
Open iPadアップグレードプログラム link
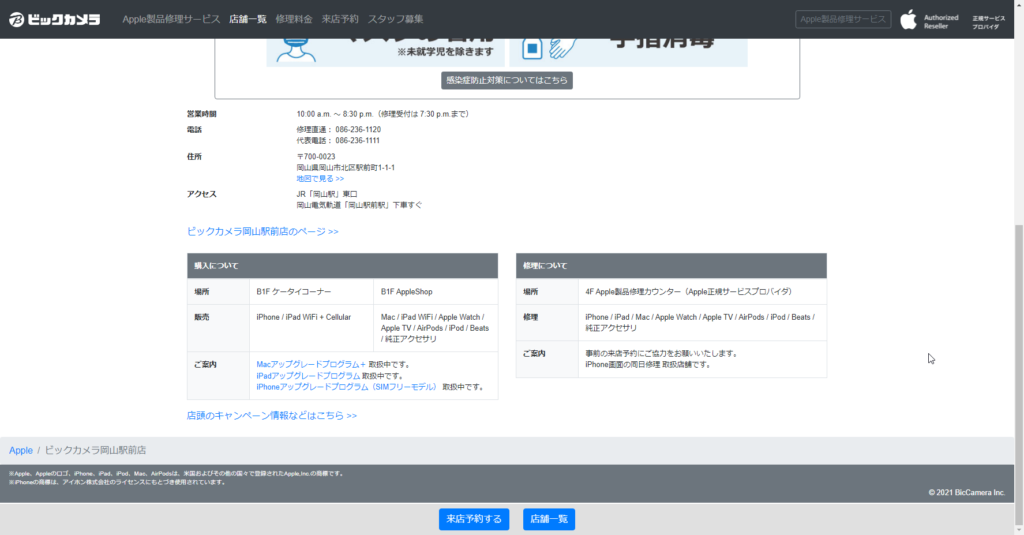[x=308, y=375]
